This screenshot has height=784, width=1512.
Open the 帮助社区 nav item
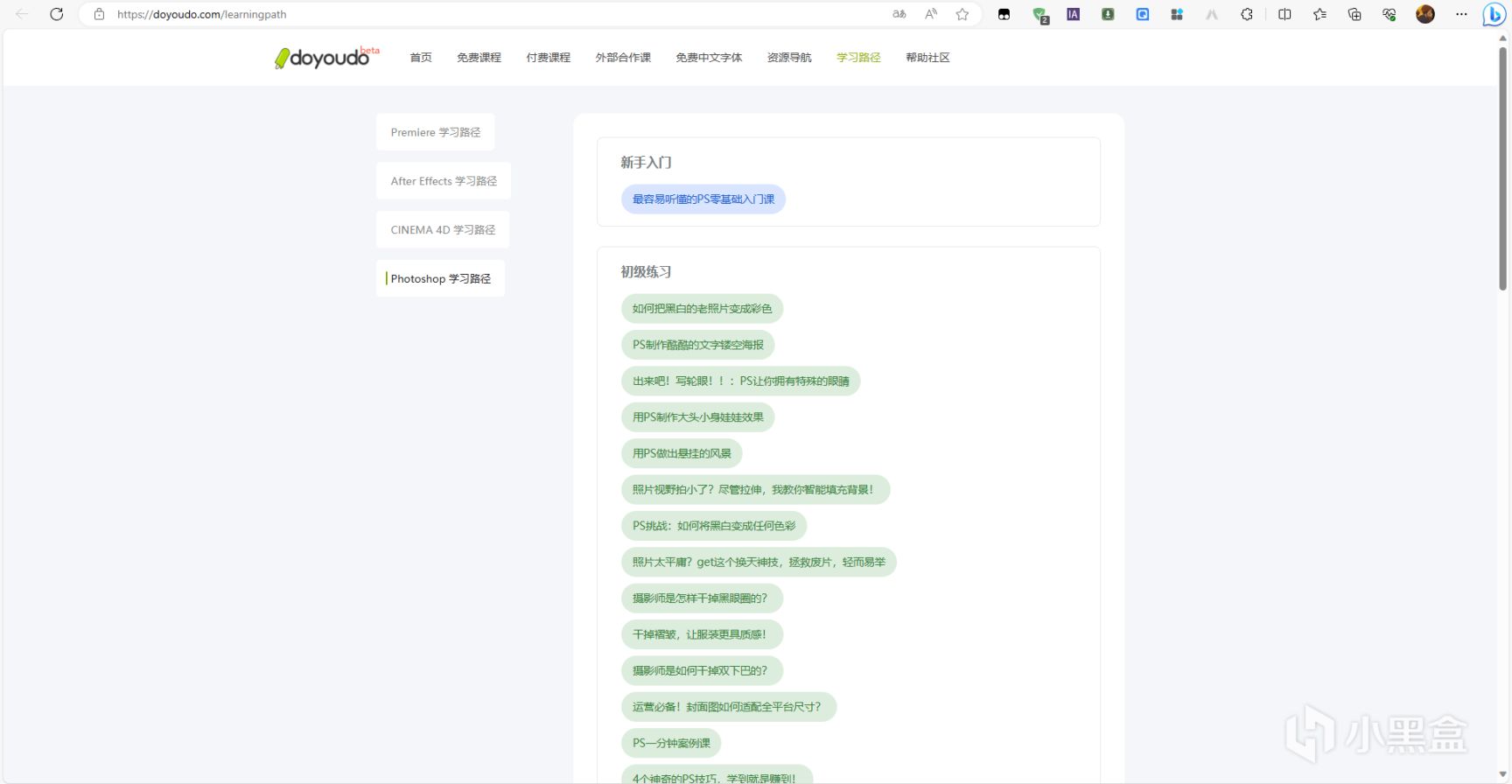tap(927, 58)
